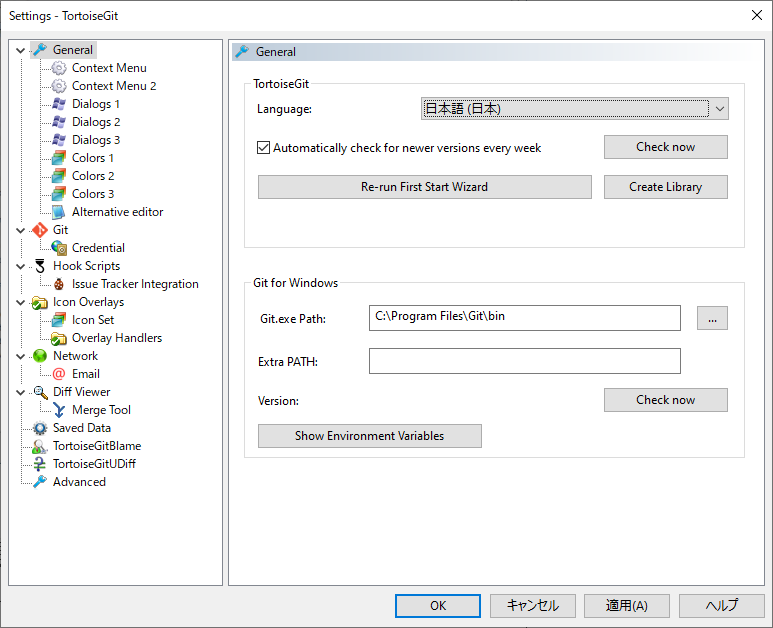Collapse the Diff Viewer tree node
Viewport: 773px width, 628px height.
(20, 392)
